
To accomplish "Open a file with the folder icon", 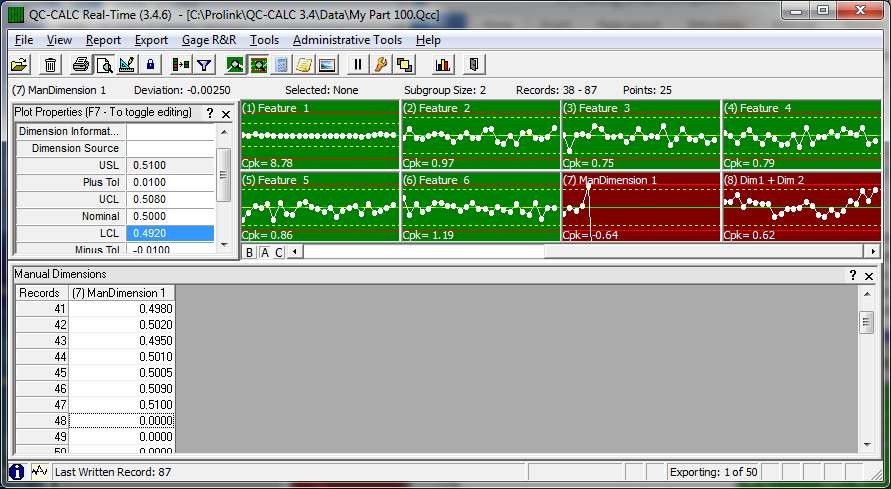I will (19, 65).
